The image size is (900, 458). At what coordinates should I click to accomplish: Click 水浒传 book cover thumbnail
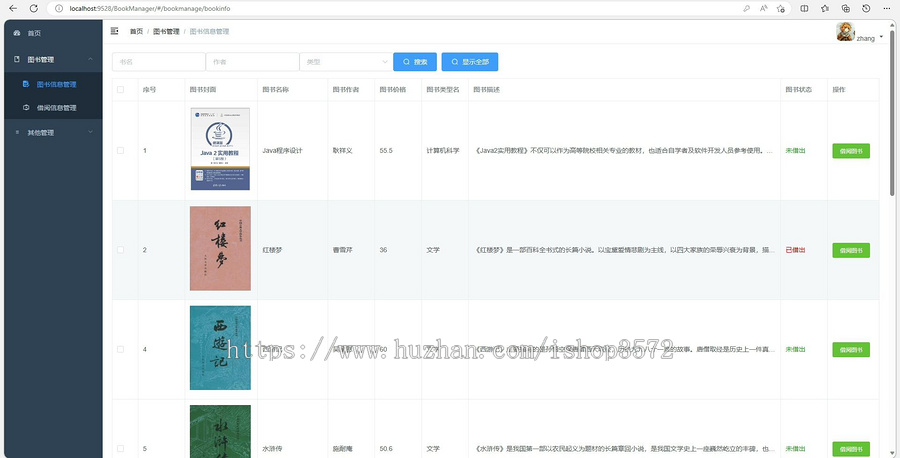click(220, 432)
